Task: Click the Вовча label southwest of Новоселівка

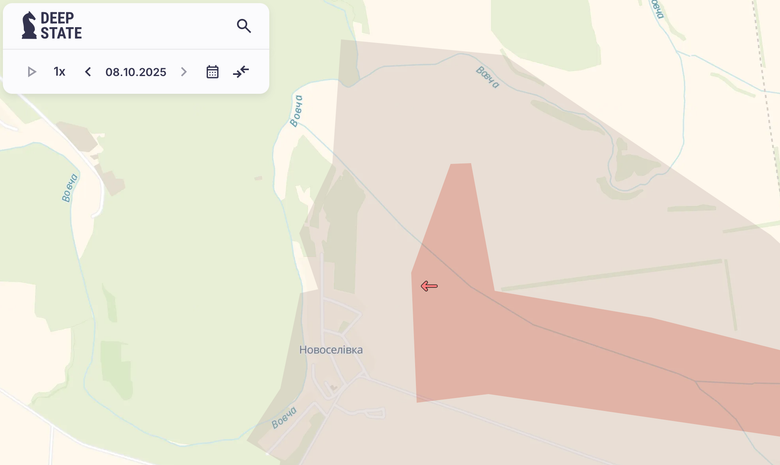Action: pyautogui.click(x=284, y=418)
